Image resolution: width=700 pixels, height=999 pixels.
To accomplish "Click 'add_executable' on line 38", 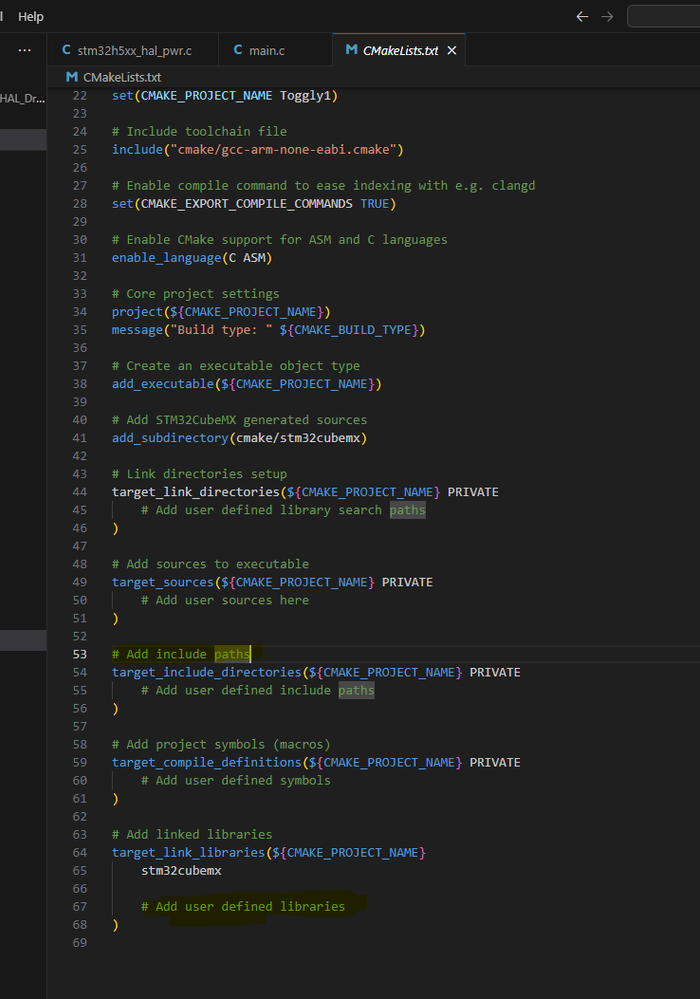I will point(163,384).
